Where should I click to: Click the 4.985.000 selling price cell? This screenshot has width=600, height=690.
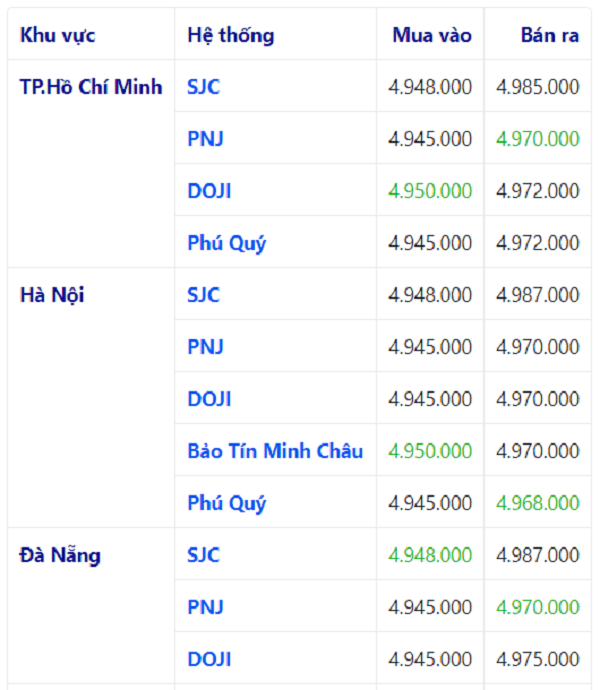click(538, 87)
